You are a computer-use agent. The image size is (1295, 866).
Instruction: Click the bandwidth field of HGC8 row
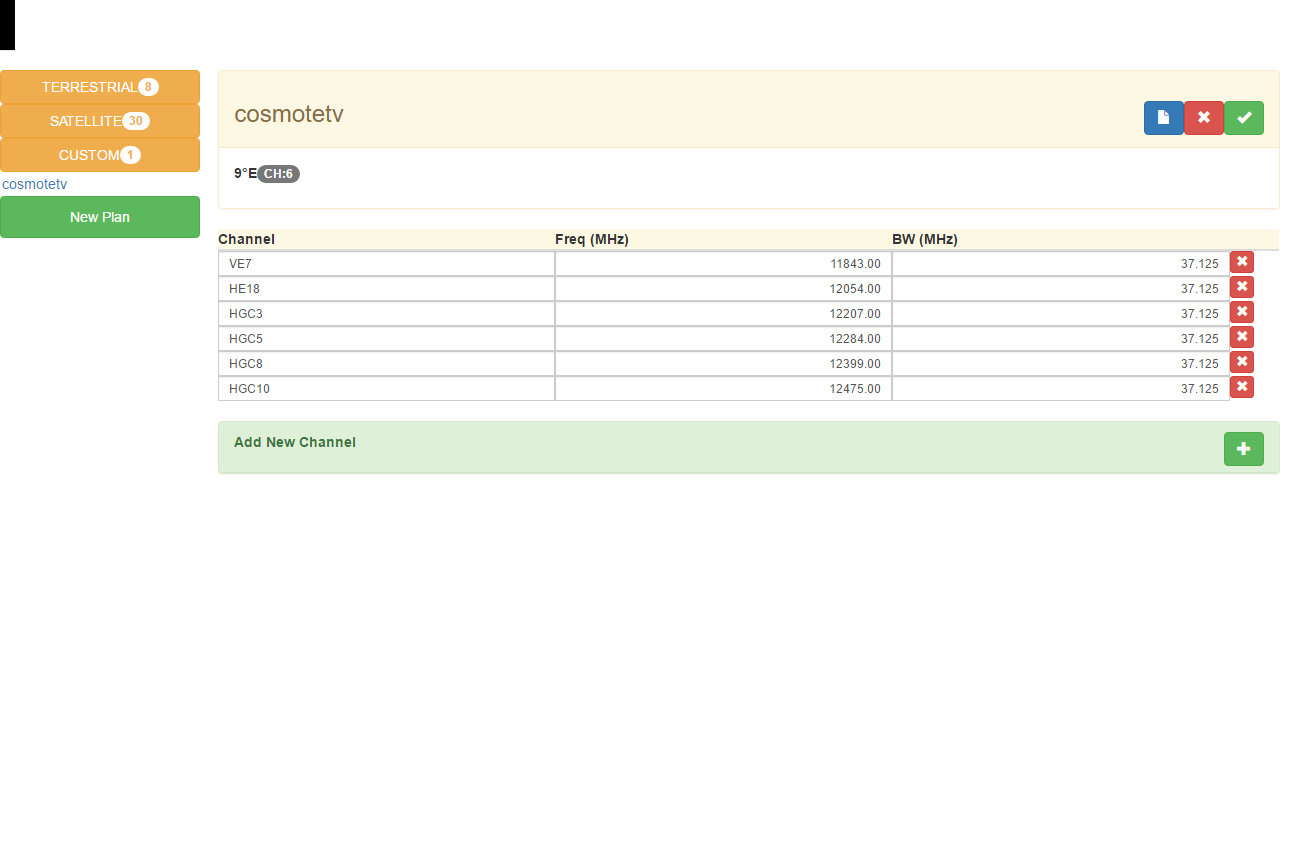(1061, 364)
